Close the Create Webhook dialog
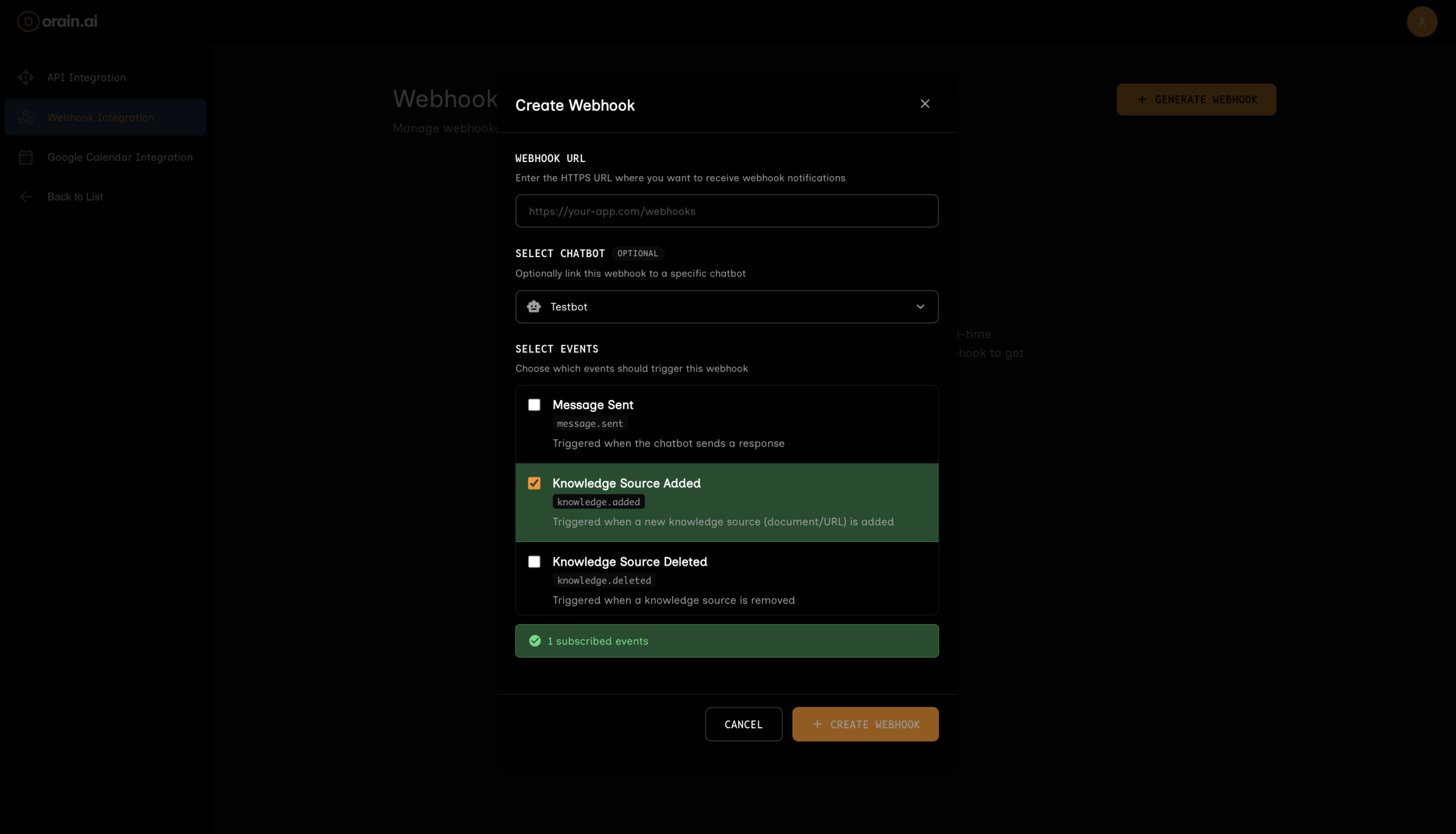Viewport: 1456px width, 834px height. click(925, 104)
